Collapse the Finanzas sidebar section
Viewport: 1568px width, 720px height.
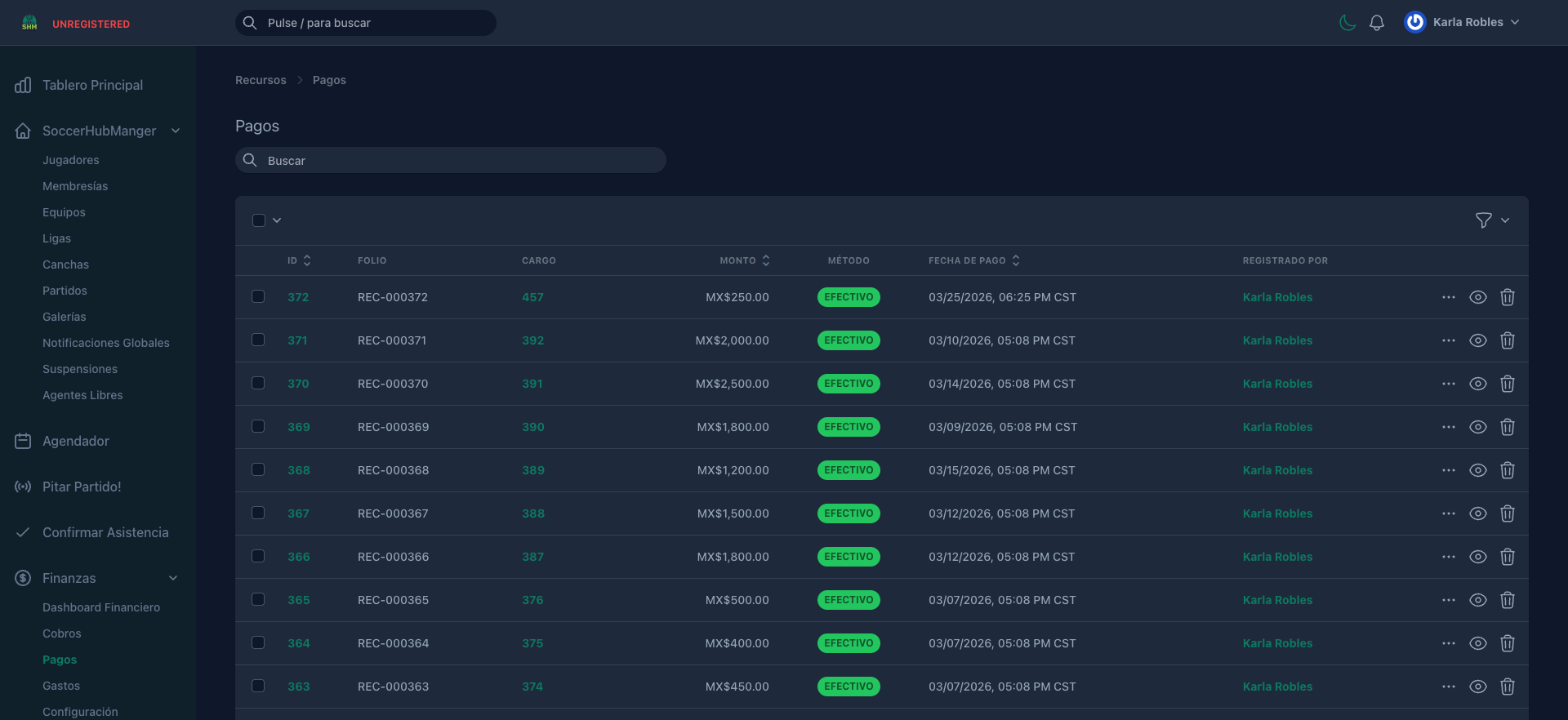coord(173,578)
